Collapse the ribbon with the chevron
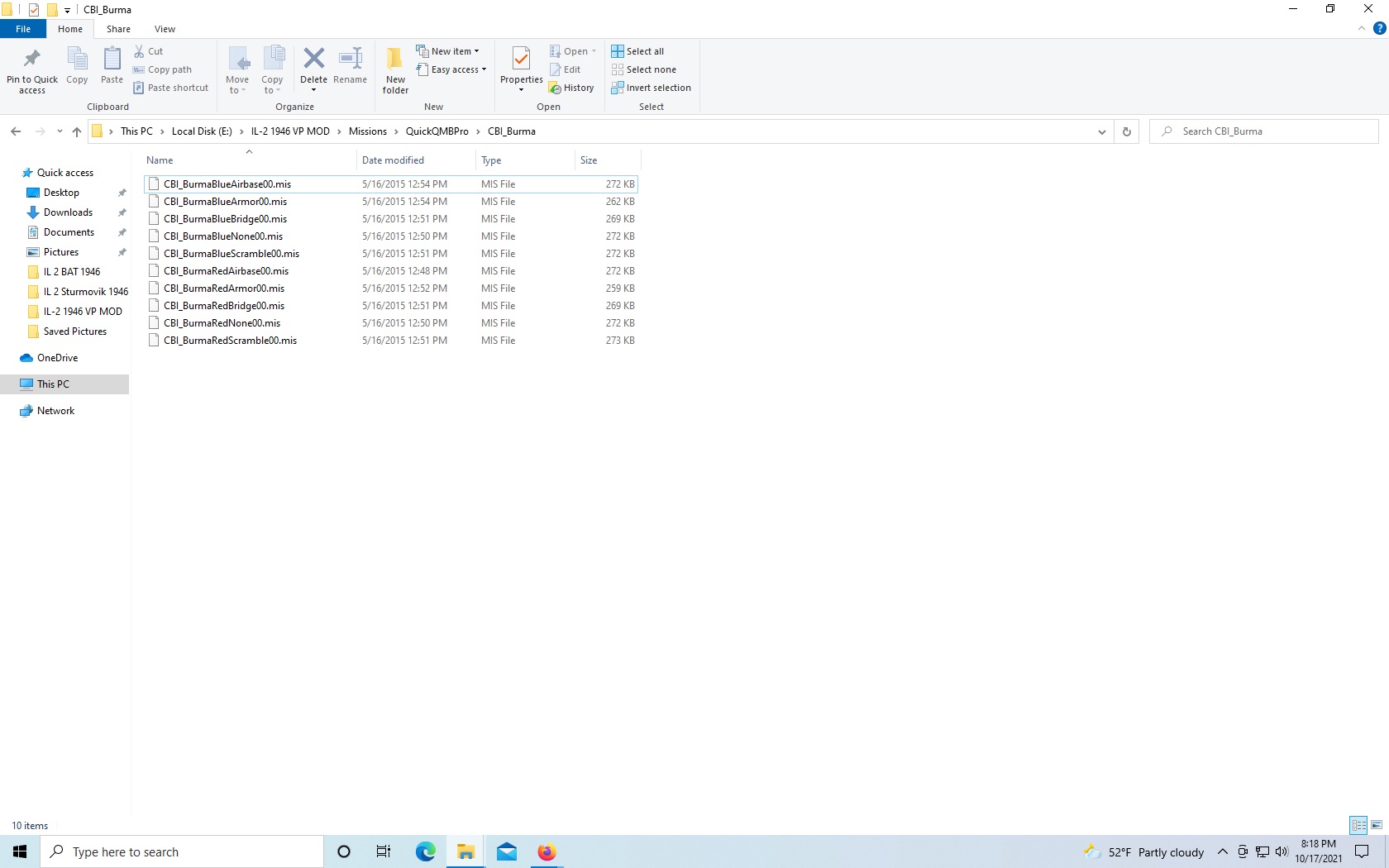The width and height of the screenshot is (1389, 868). (1361, 29)
